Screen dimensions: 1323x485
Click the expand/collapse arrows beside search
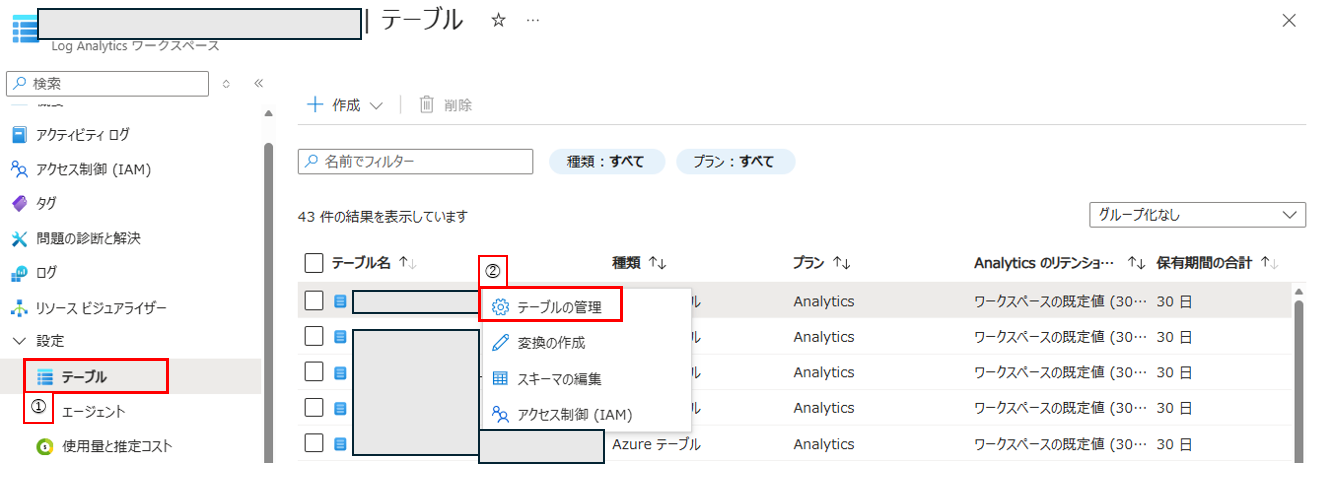226,83
